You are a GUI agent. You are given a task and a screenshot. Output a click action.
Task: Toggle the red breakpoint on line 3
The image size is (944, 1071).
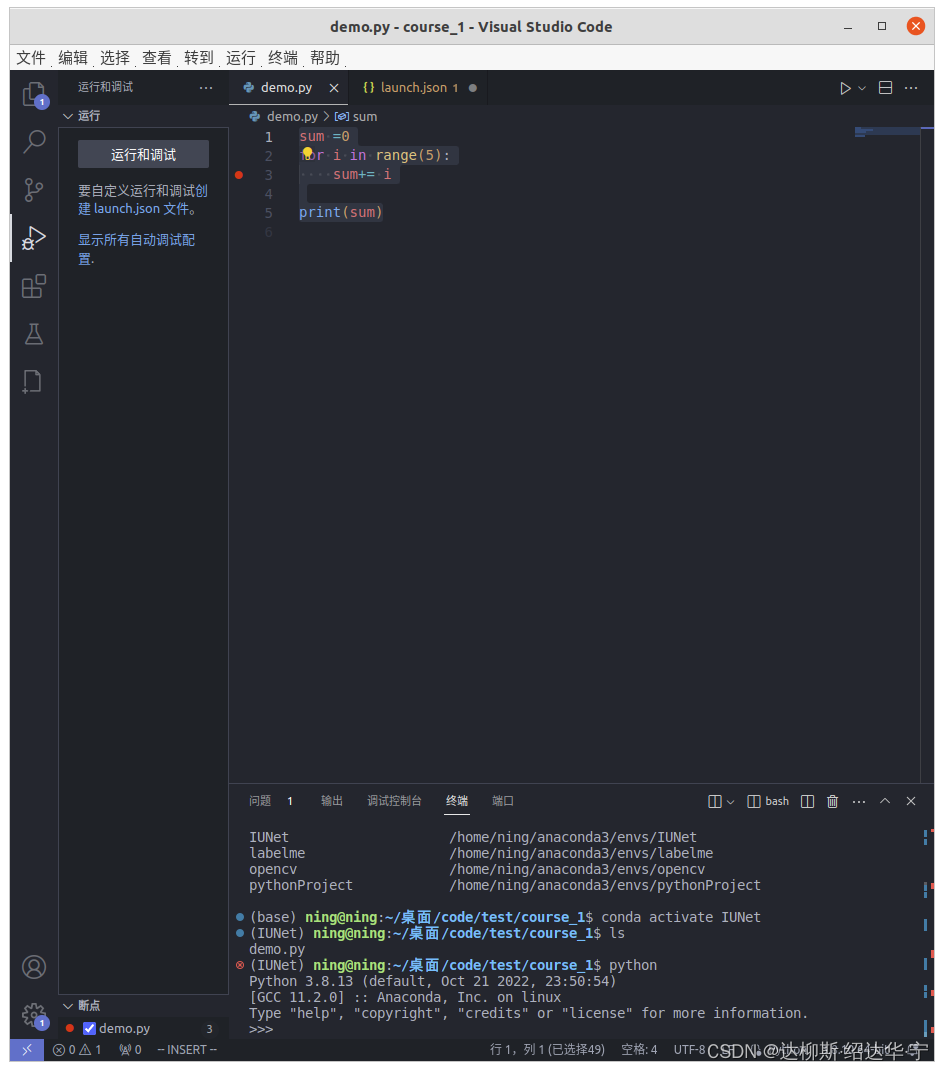click(238, 175)
